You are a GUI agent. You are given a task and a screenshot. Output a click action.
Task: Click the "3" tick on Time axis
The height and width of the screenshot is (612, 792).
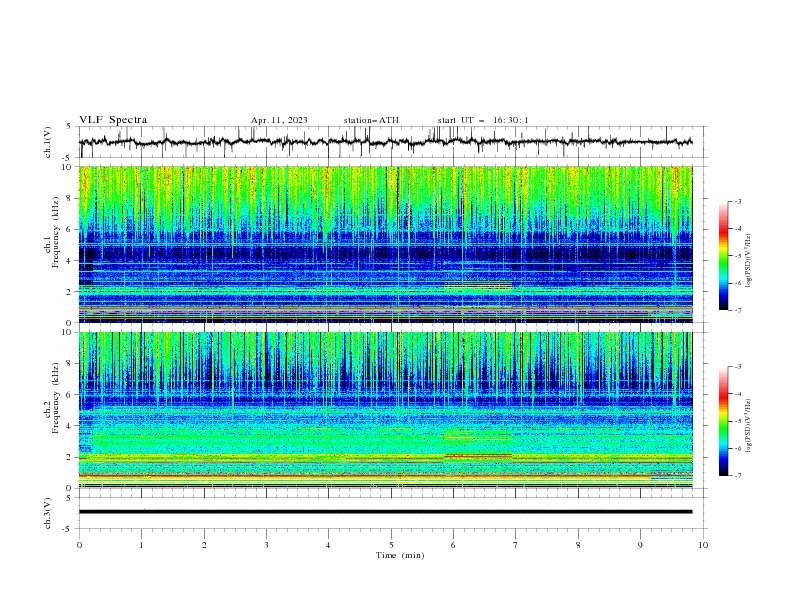[x=266, y=545]
